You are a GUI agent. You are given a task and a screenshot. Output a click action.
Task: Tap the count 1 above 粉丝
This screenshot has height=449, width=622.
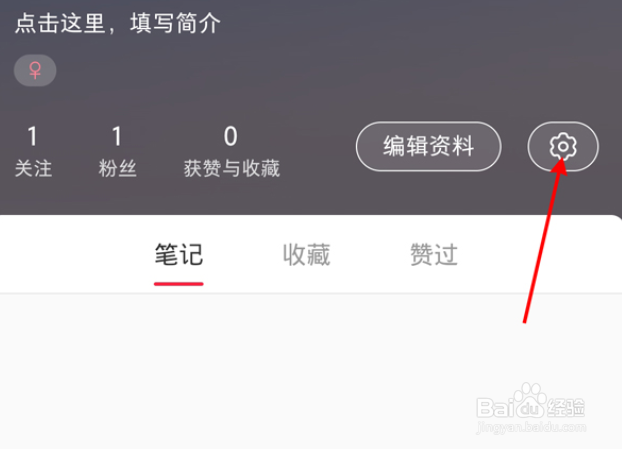[117, 136]
